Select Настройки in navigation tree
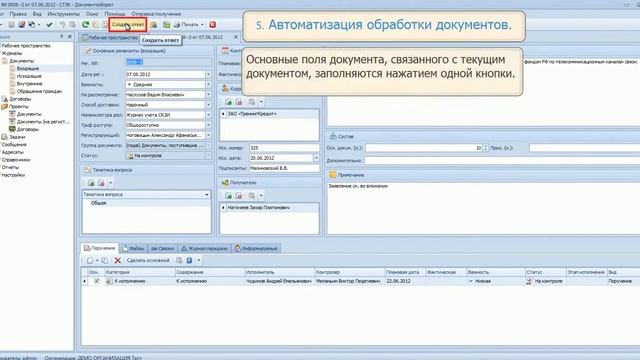The height and width of the screenshot is (360, 640). point(13,175)
